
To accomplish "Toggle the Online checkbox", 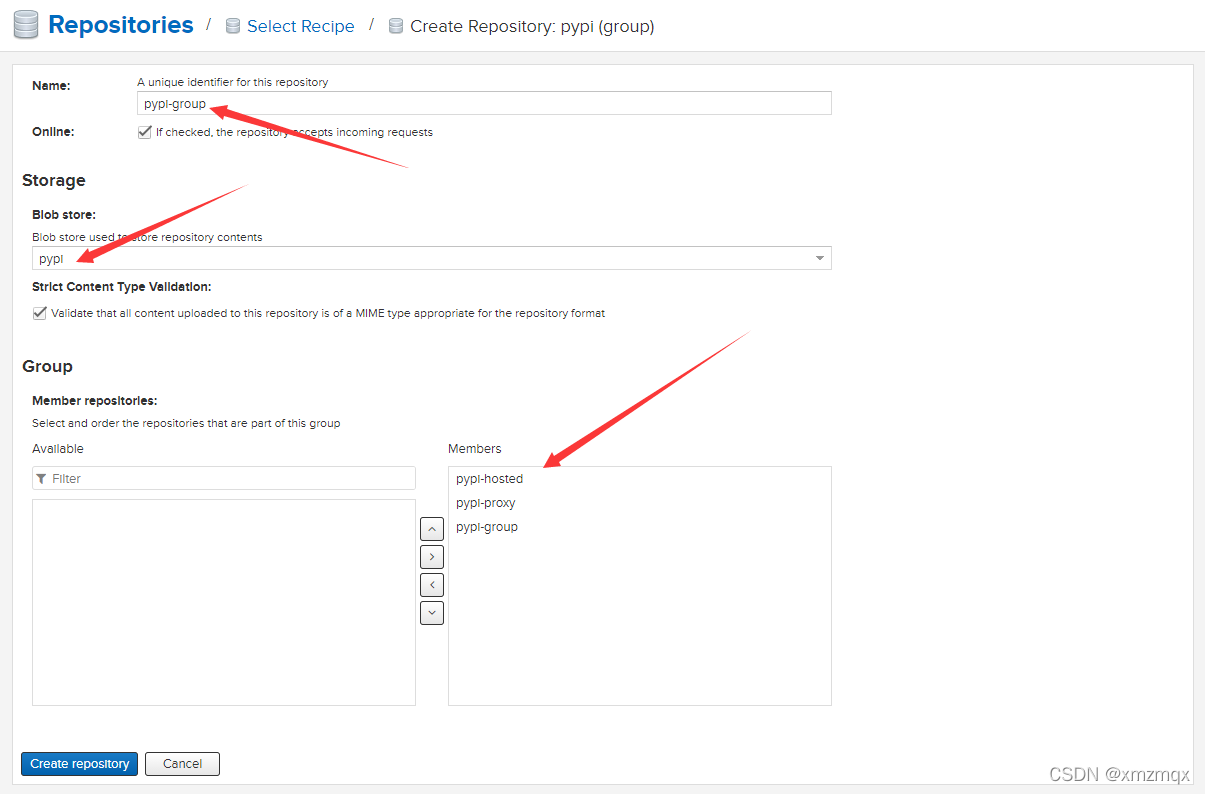I will [145, 132].
